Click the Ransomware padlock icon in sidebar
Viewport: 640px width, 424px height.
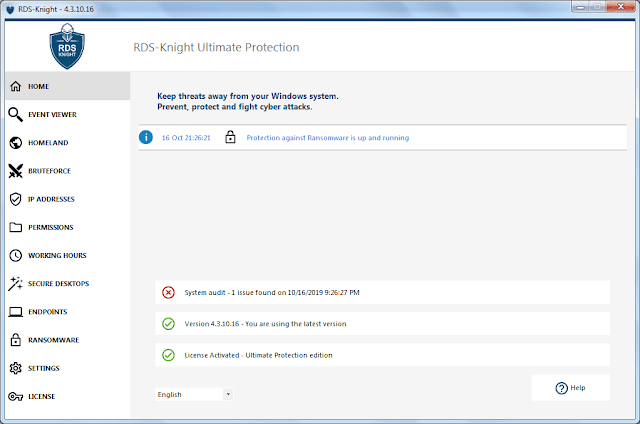point(16,340)
